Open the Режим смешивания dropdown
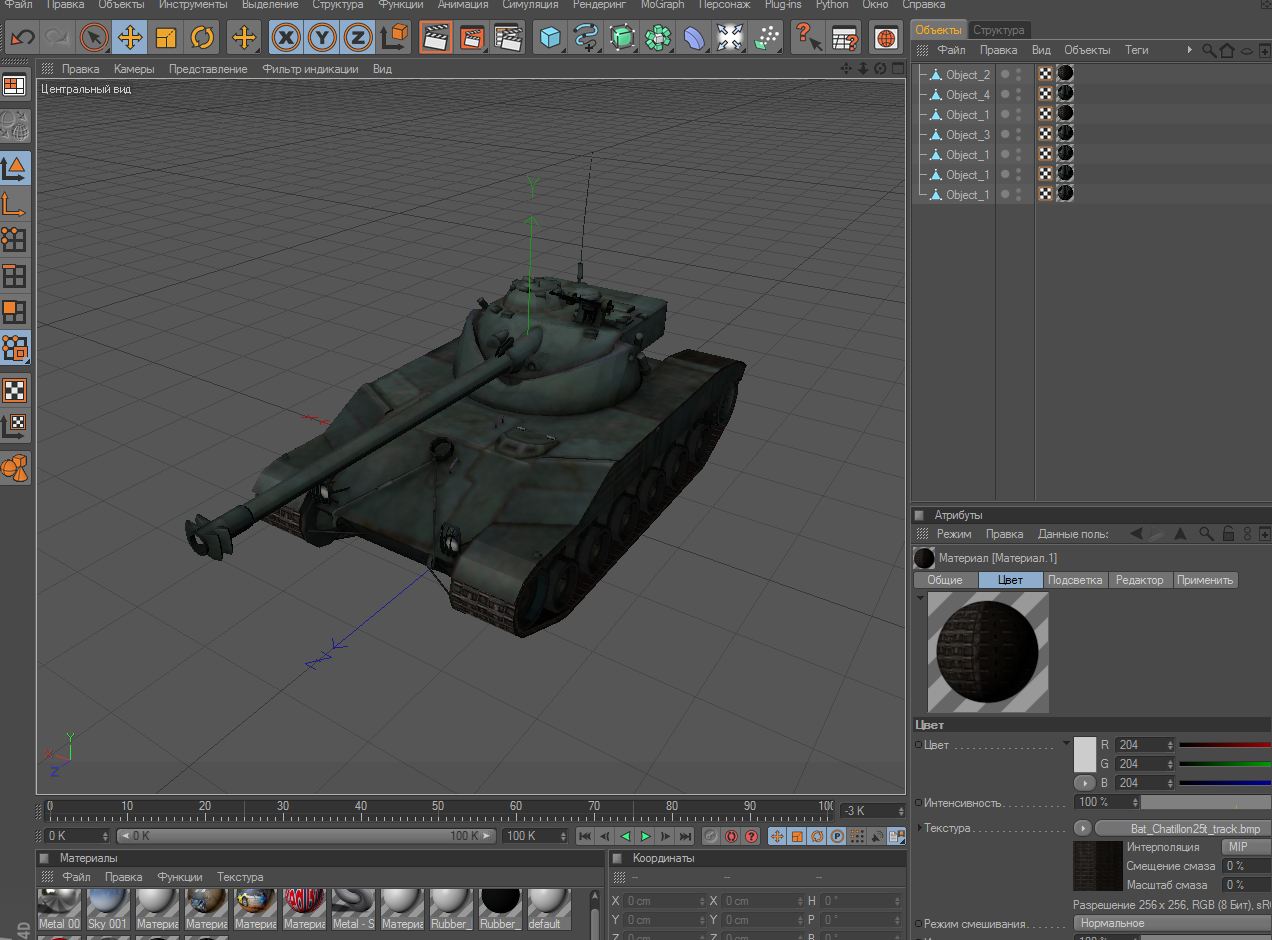 click(1172, 923)
